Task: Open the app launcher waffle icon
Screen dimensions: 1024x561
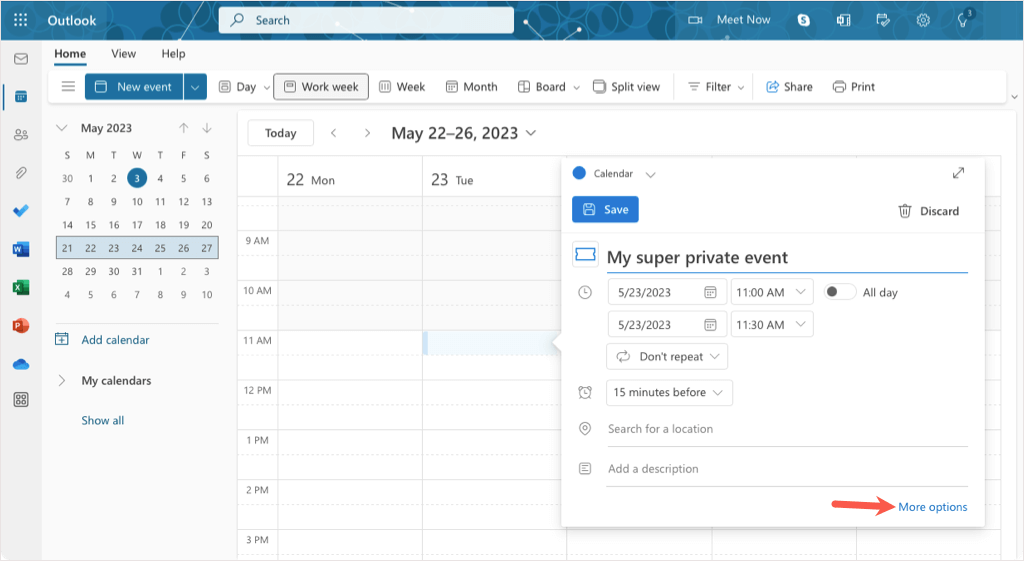Action: point(20,20)
